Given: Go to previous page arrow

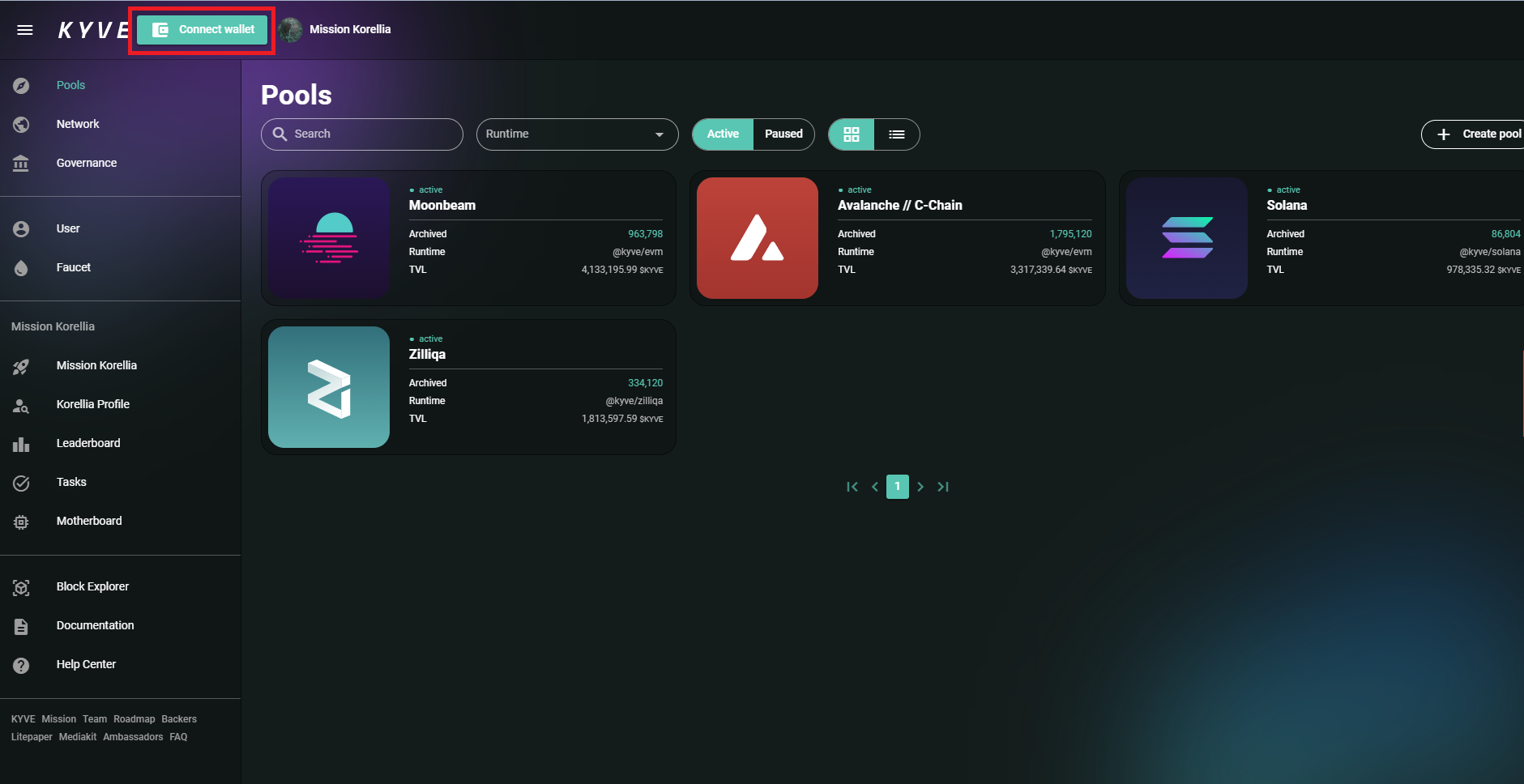Looking at the screenshot, I should [x=875, y=487].
